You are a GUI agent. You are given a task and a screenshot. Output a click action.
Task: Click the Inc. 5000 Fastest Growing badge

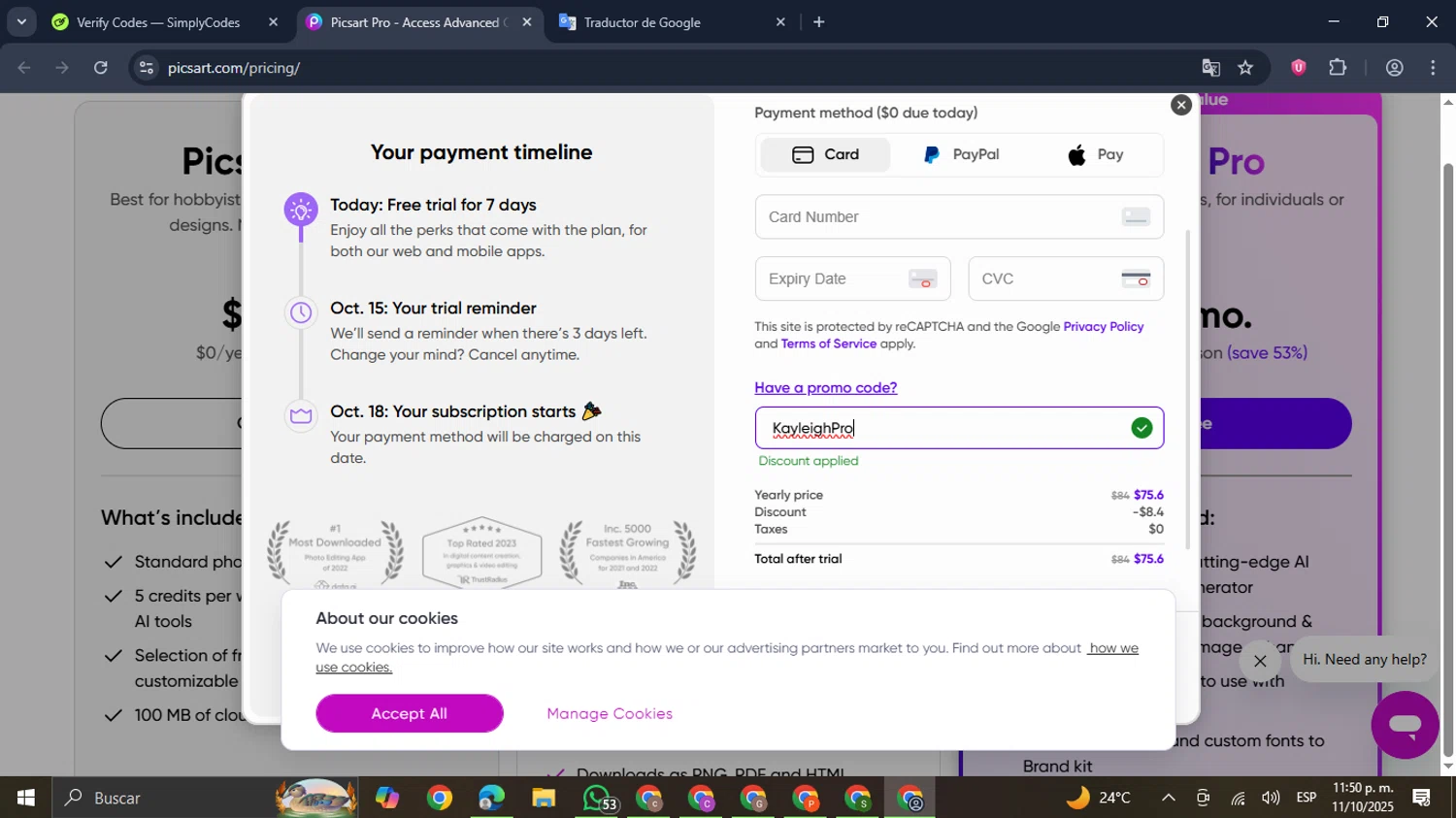coord(627,555)
